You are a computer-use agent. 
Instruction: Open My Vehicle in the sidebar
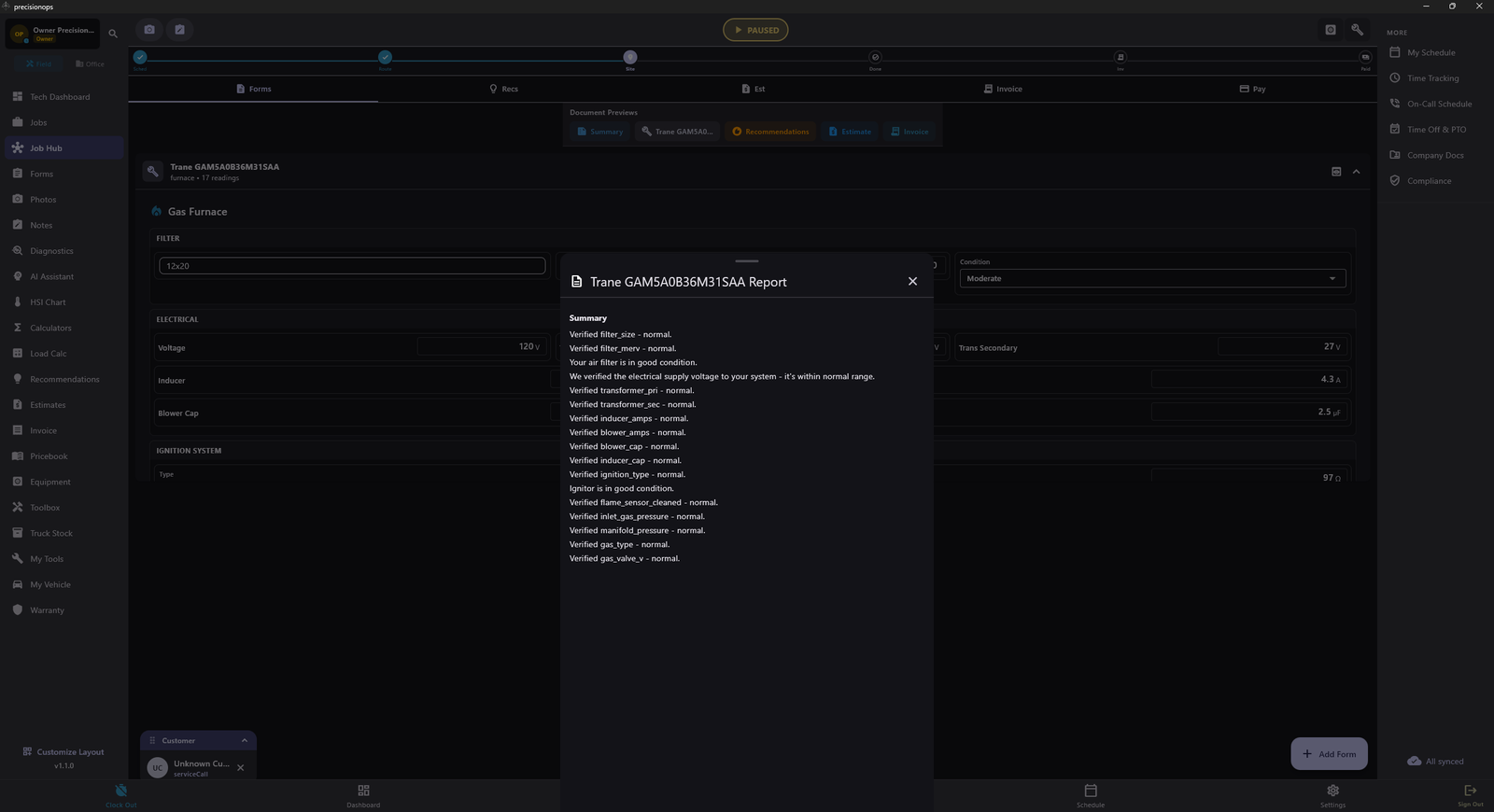[63, 584]
